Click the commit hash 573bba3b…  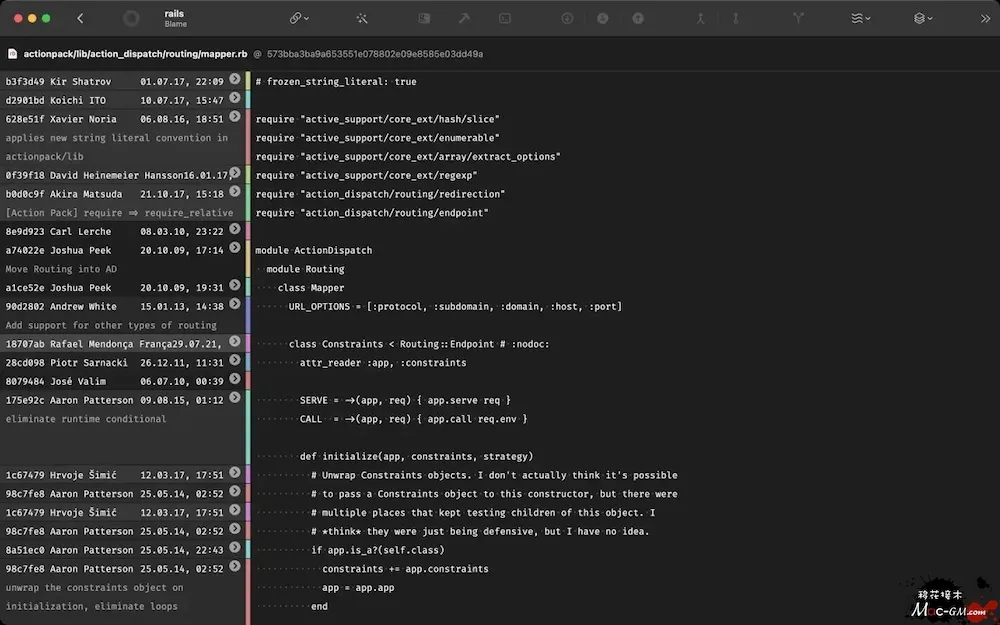pos(374,54)
